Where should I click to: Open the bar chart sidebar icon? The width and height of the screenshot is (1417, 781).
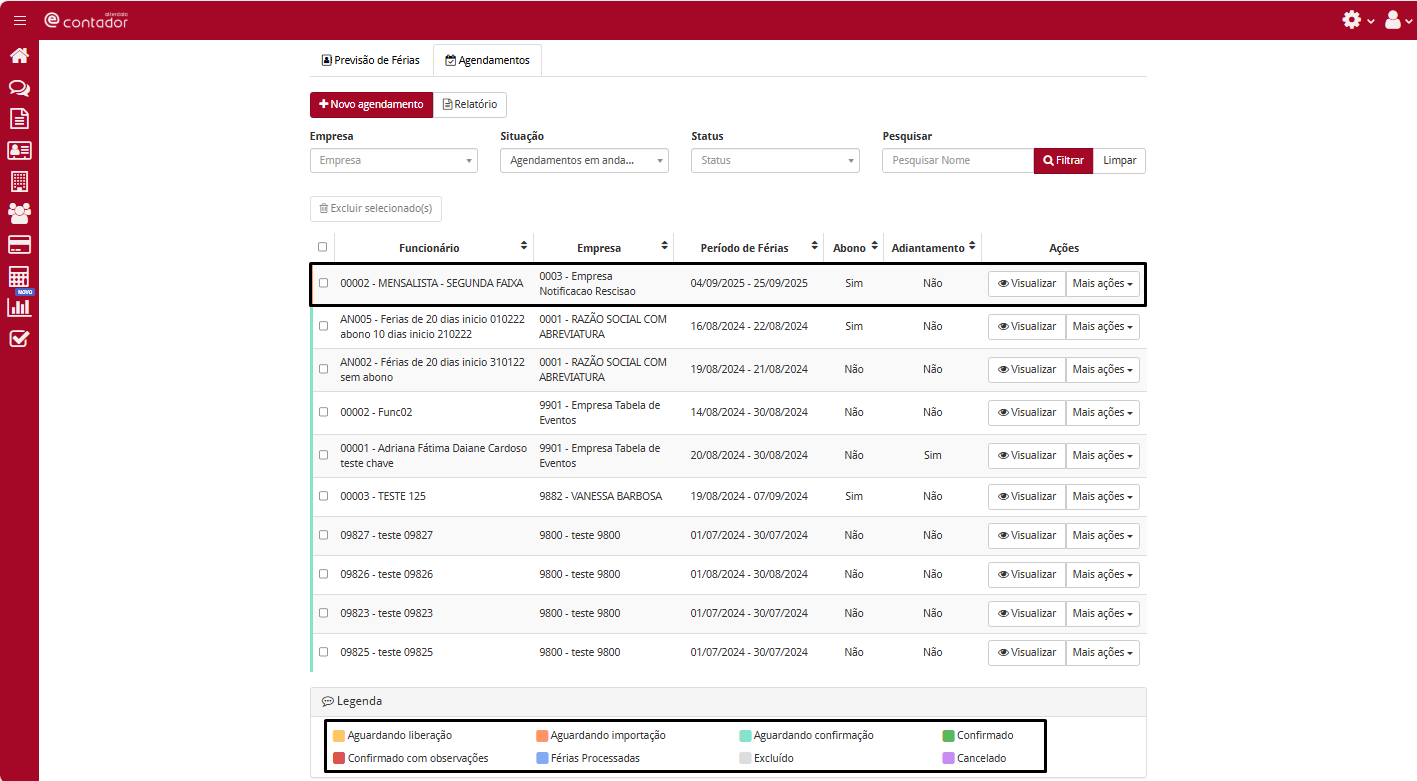(19, 308)
